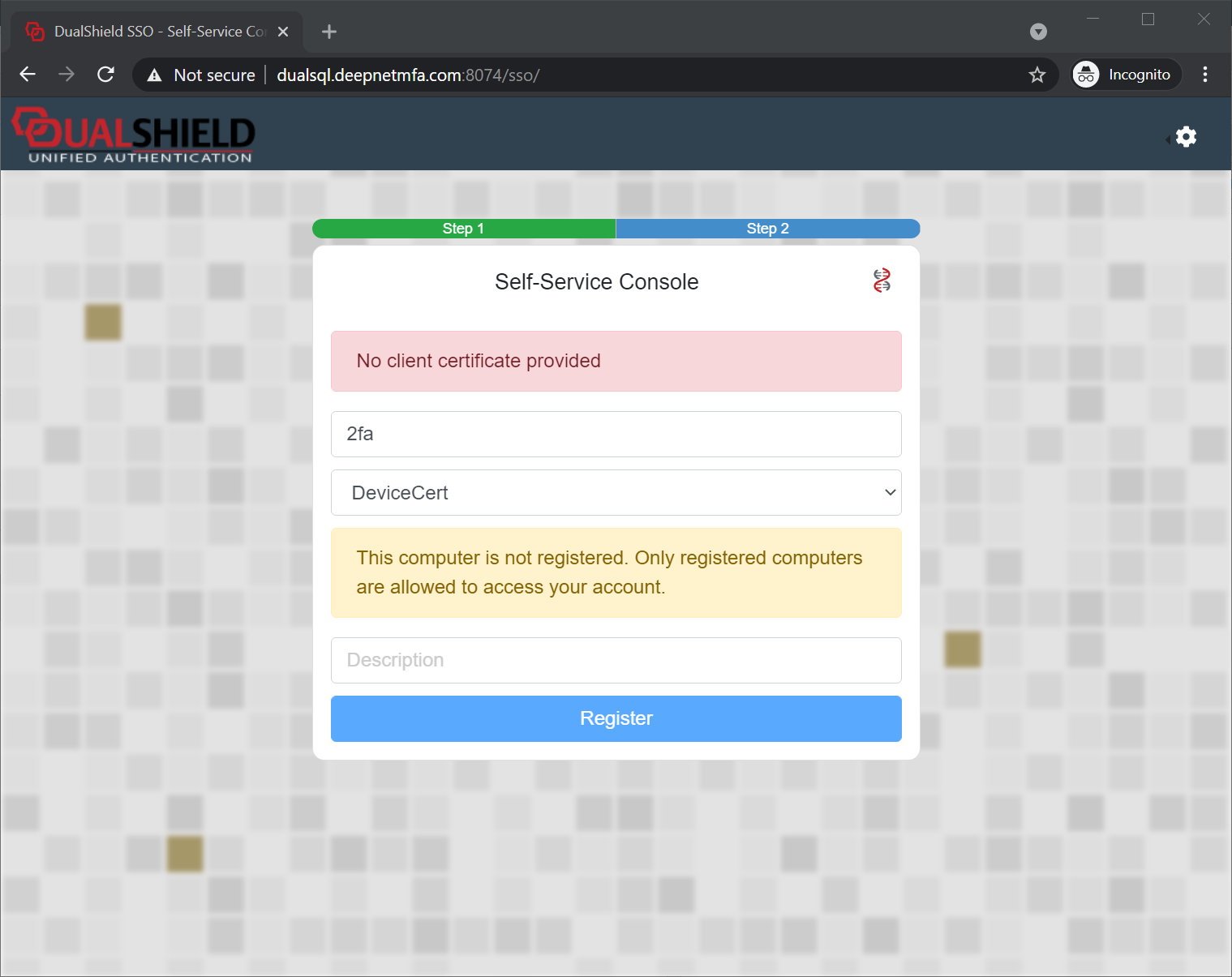Minimize the browser window

(x=1092, y=19)
